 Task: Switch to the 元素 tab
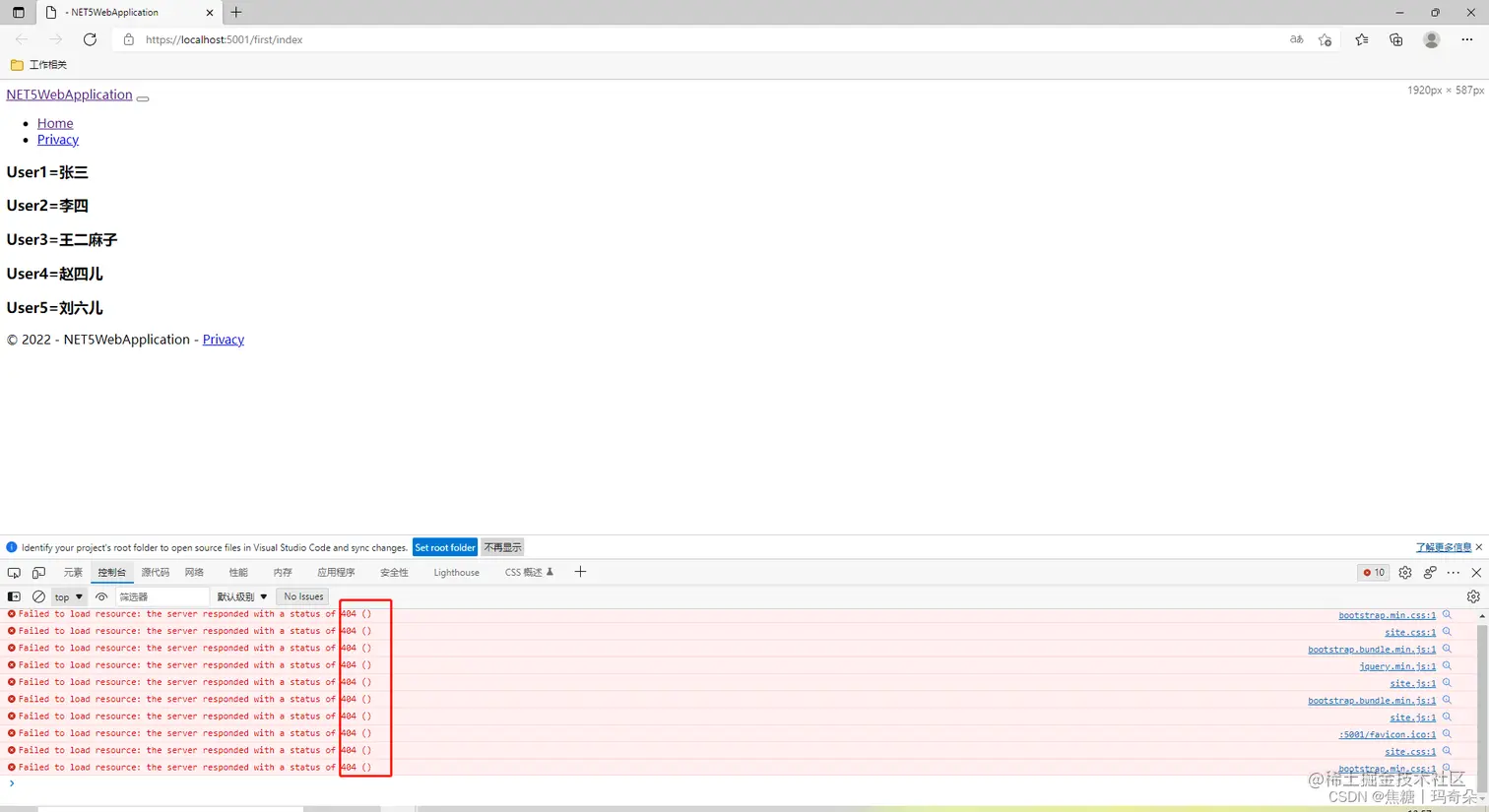tap(73, 573)
